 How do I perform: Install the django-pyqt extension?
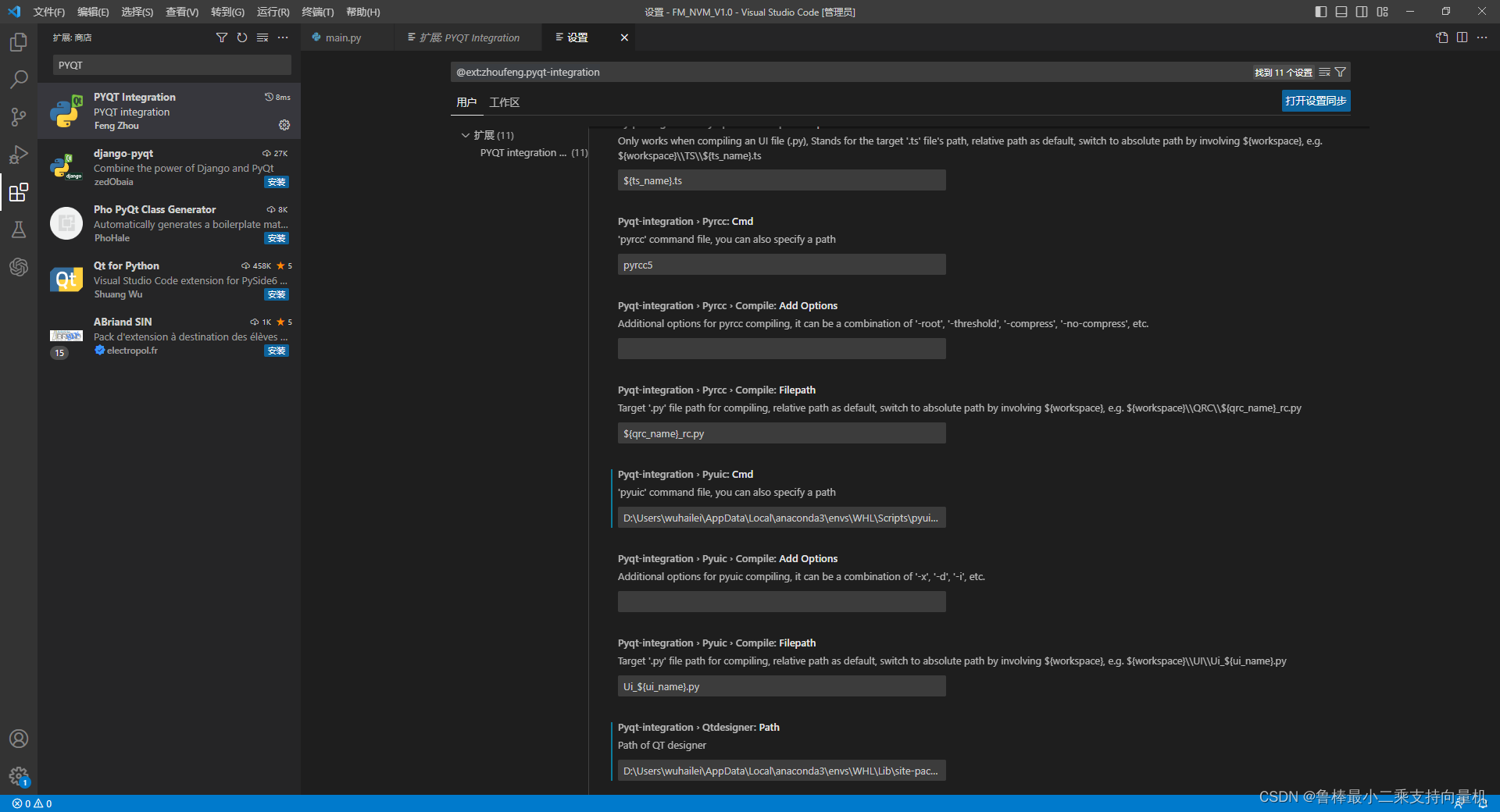point(277,182)
